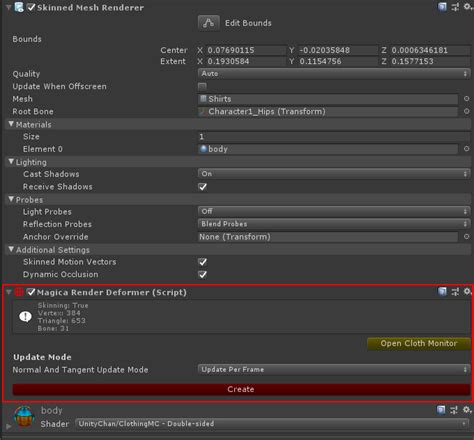Click the Center X value field
Viewport: 474px width, 440px height.
click(x=246, y=50)
